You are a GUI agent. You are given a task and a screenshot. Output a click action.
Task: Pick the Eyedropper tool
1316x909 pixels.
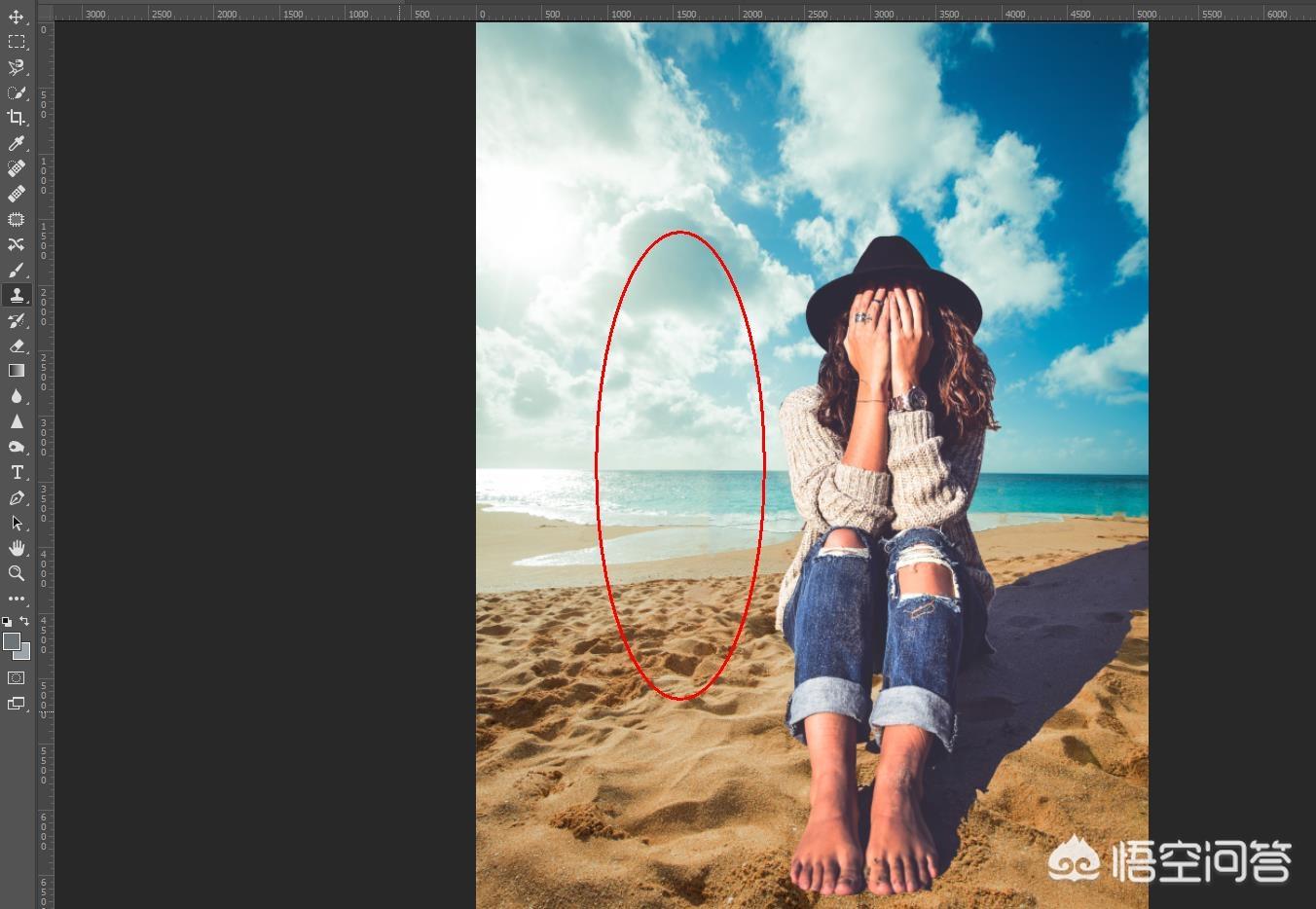17,143
